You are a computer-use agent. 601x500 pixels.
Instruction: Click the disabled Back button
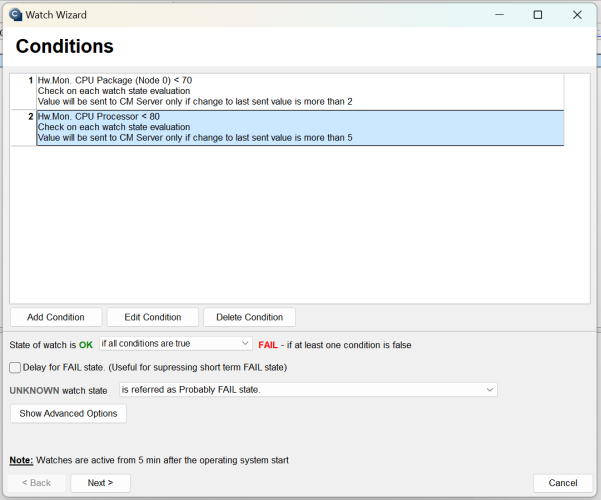36,483
